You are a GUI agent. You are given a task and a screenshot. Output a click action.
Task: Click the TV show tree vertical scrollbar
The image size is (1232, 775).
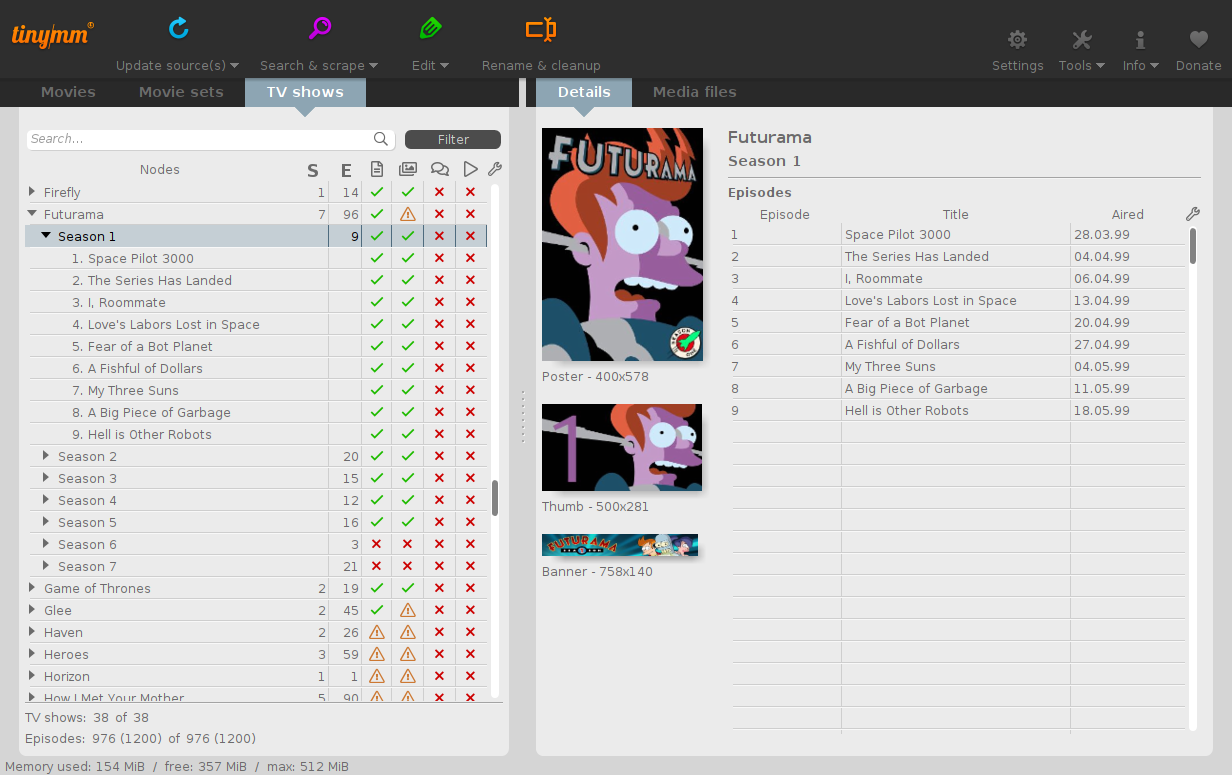[x=495, y=498]
